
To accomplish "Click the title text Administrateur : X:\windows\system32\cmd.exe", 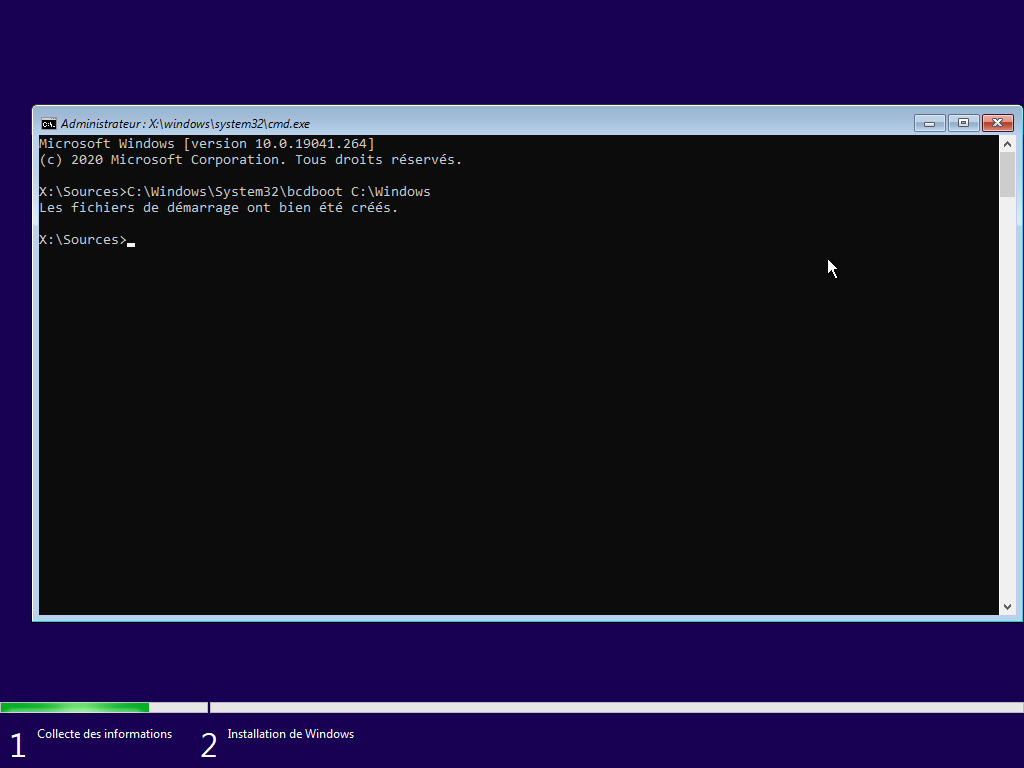I will [185, 123].
